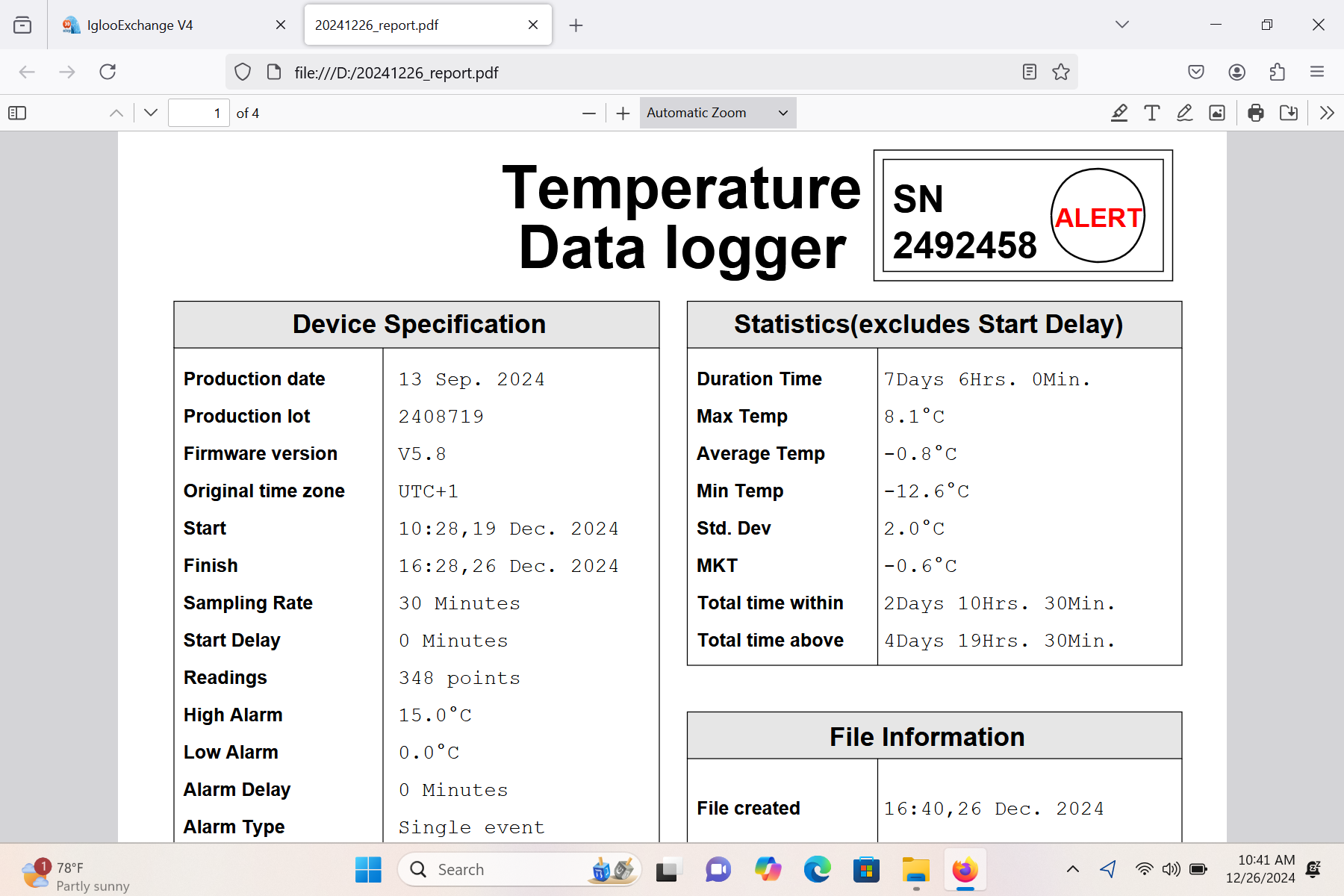Click the taskbar Search box
This screenshot has height=896, width=1344.
(520, 870)
